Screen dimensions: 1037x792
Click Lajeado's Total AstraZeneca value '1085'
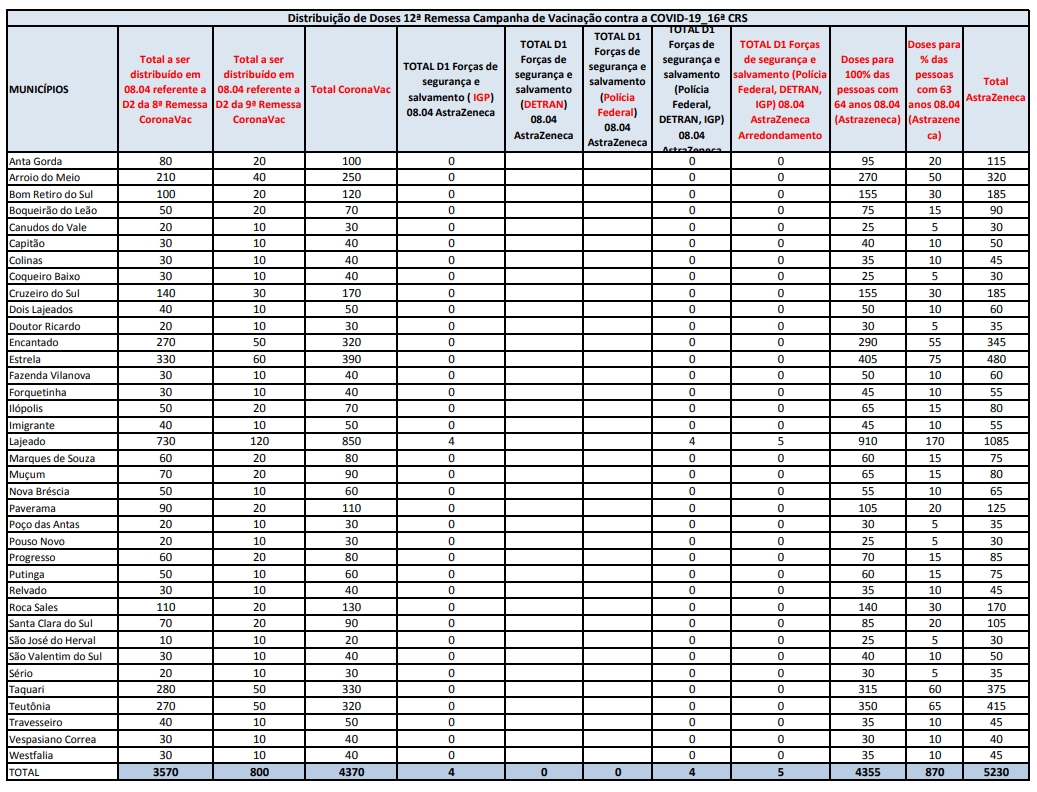(996, 442)
